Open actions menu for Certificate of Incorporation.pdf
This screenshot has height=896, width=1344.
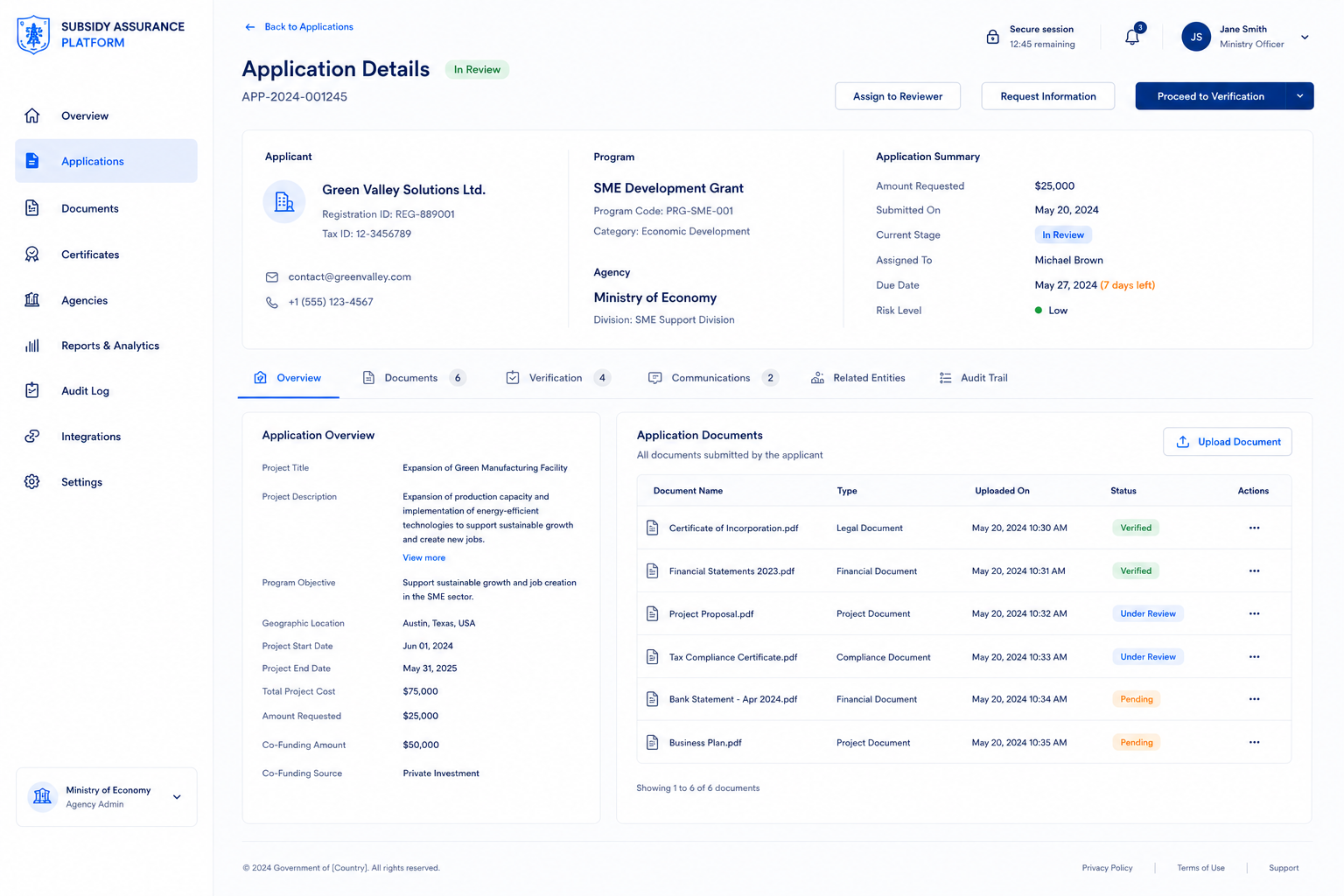click(x=1254, y=528)
